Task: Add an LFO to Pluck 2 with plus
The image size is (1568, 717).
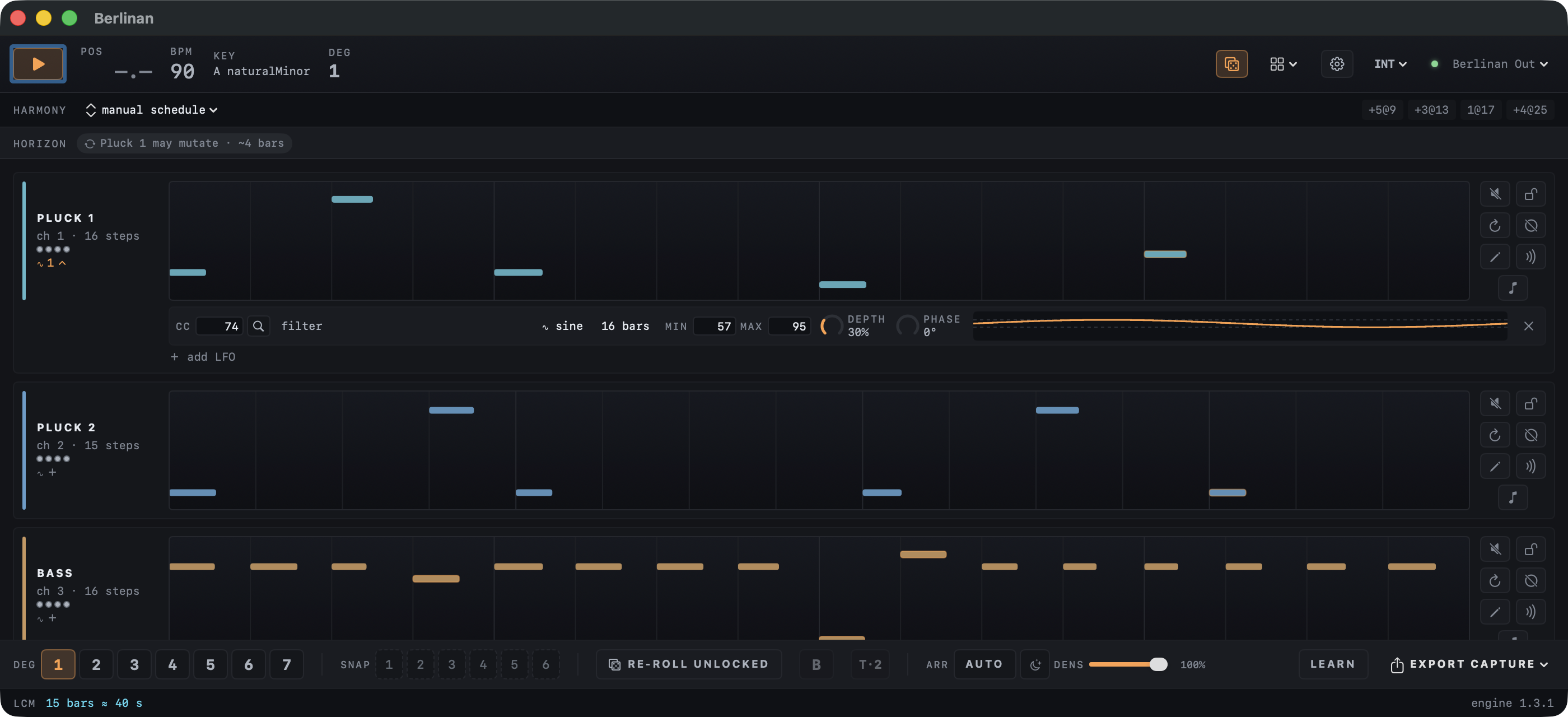Action: pos(48,472)
